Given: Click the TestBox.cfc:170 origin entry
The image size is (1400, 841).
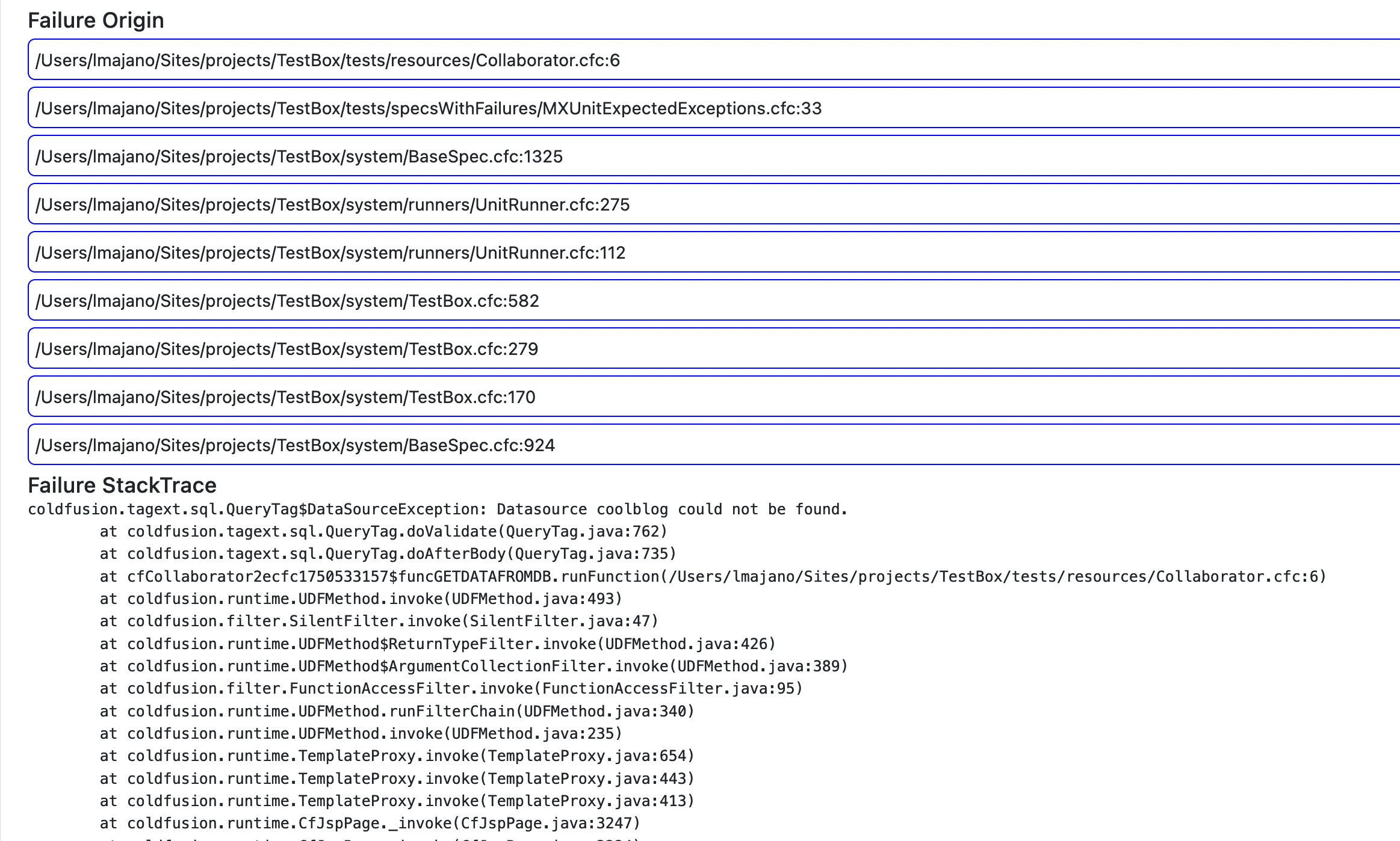Looking at the screenshot, I should pos(285,397).
